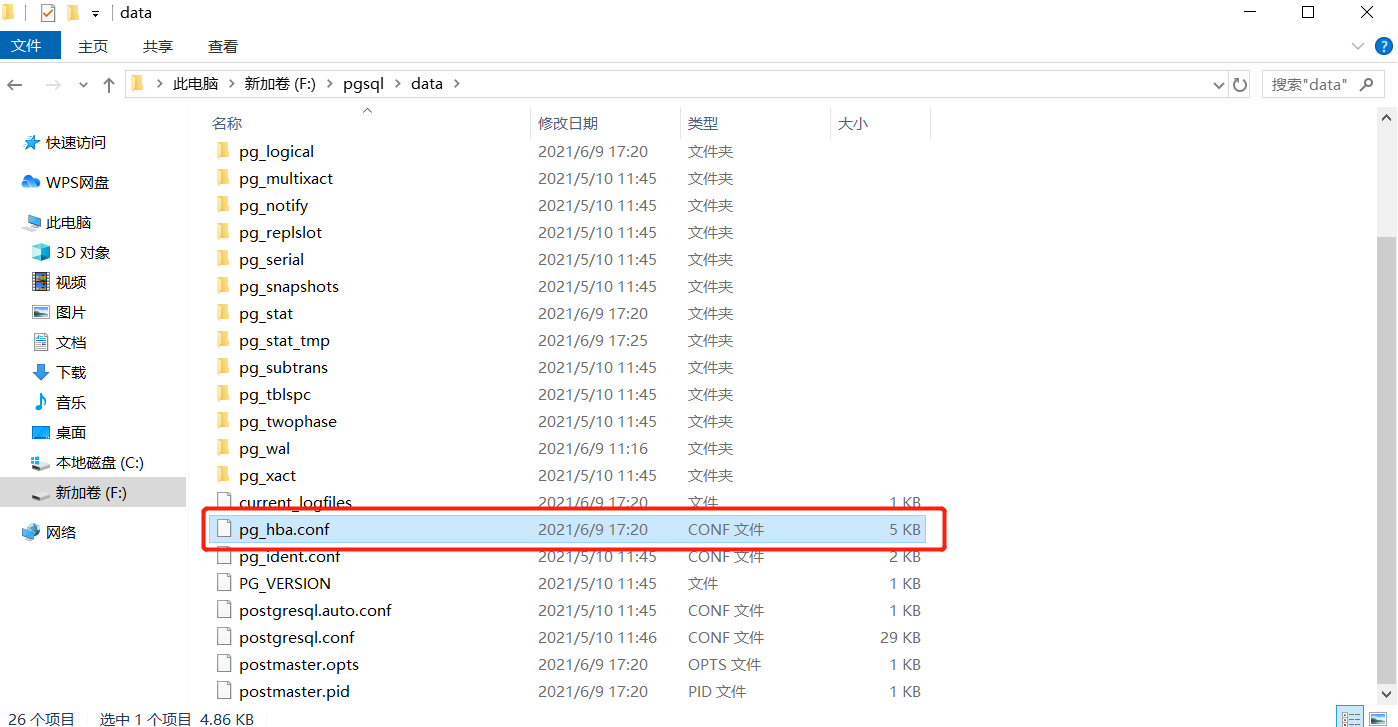Open 桌面 in the navigation pane
This screenshot has width=1398, height=727.
pyautogui.click(x=70, y=432)
